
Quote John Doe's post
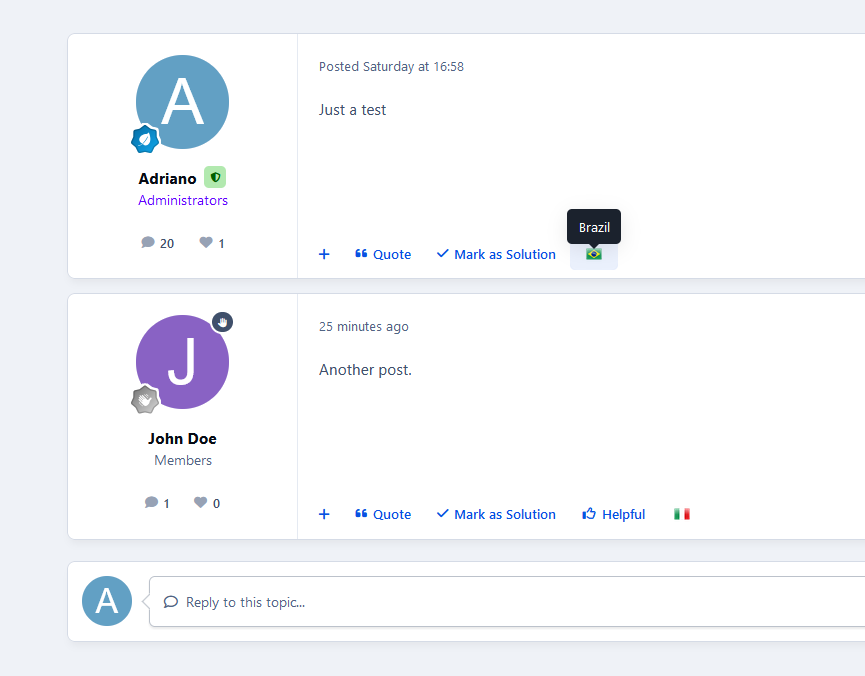(x=383, y=514)
